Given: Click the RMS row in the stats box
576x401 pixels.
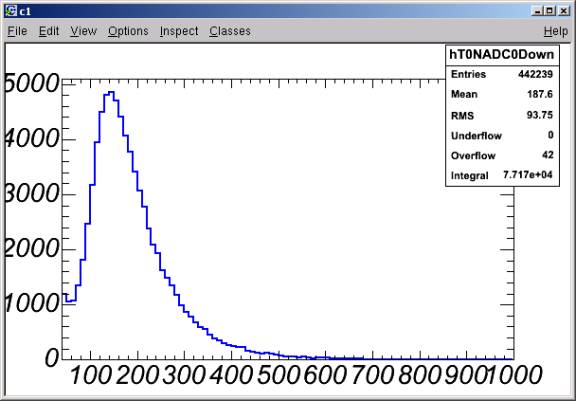Looking at the screenshot, I should click(x=502, y=115).
